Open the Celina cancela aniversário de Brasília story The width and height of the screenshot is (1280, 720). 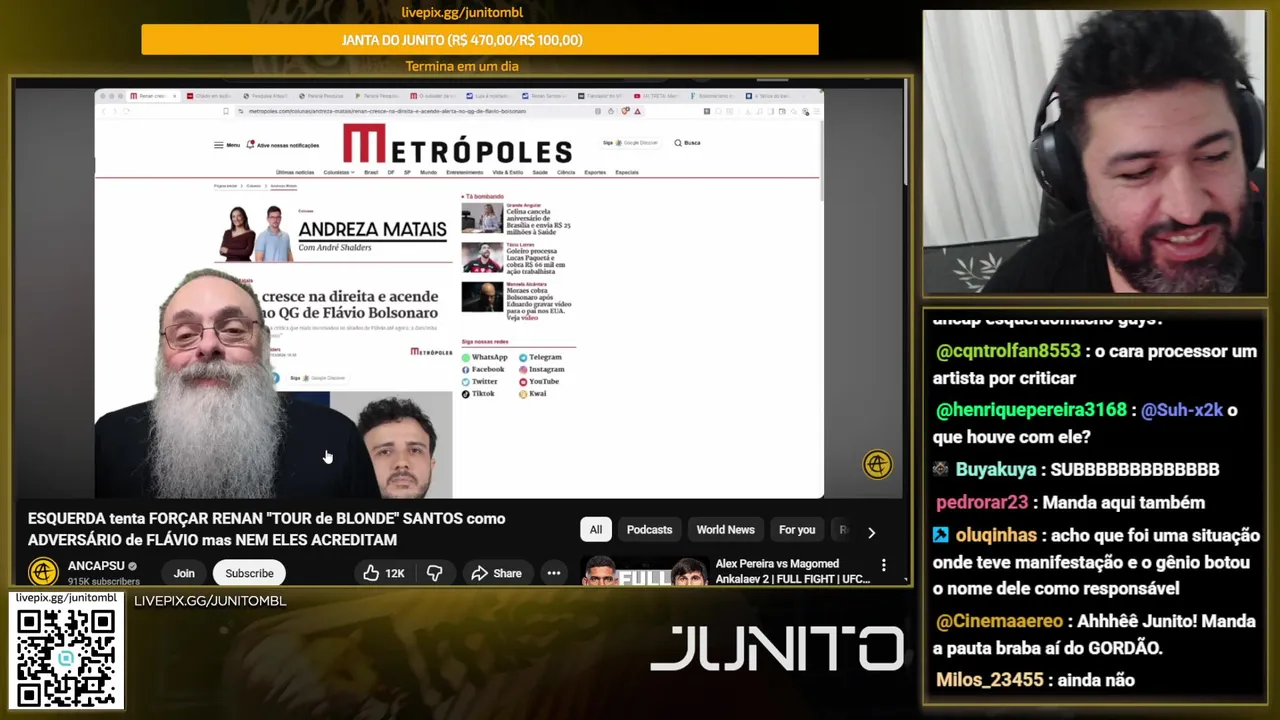point(538,222)
